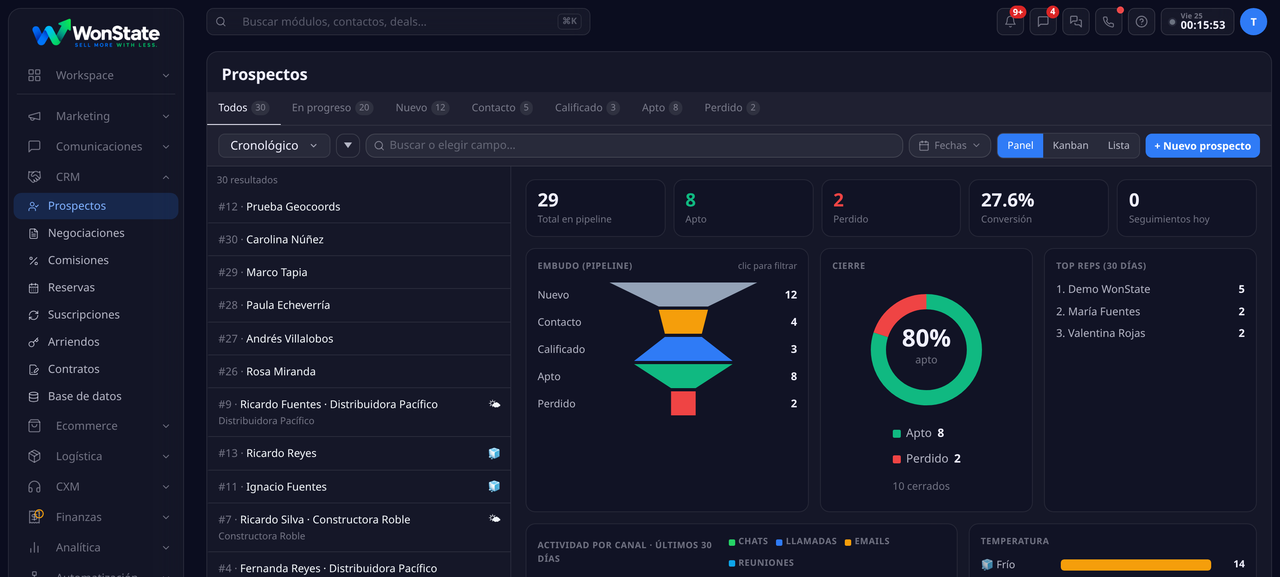This screenshot has width=1280, height=577.
Task: Open the phone dialer icon
Action: click(x=1108, y=21)
